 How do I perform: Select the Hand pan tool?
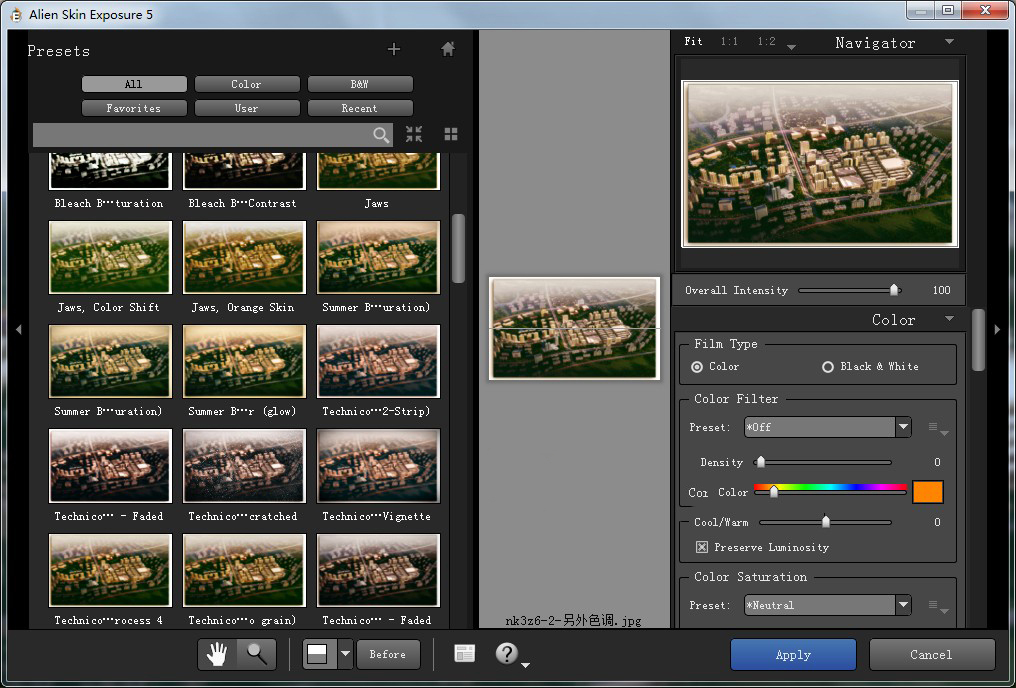coord(217,654)
